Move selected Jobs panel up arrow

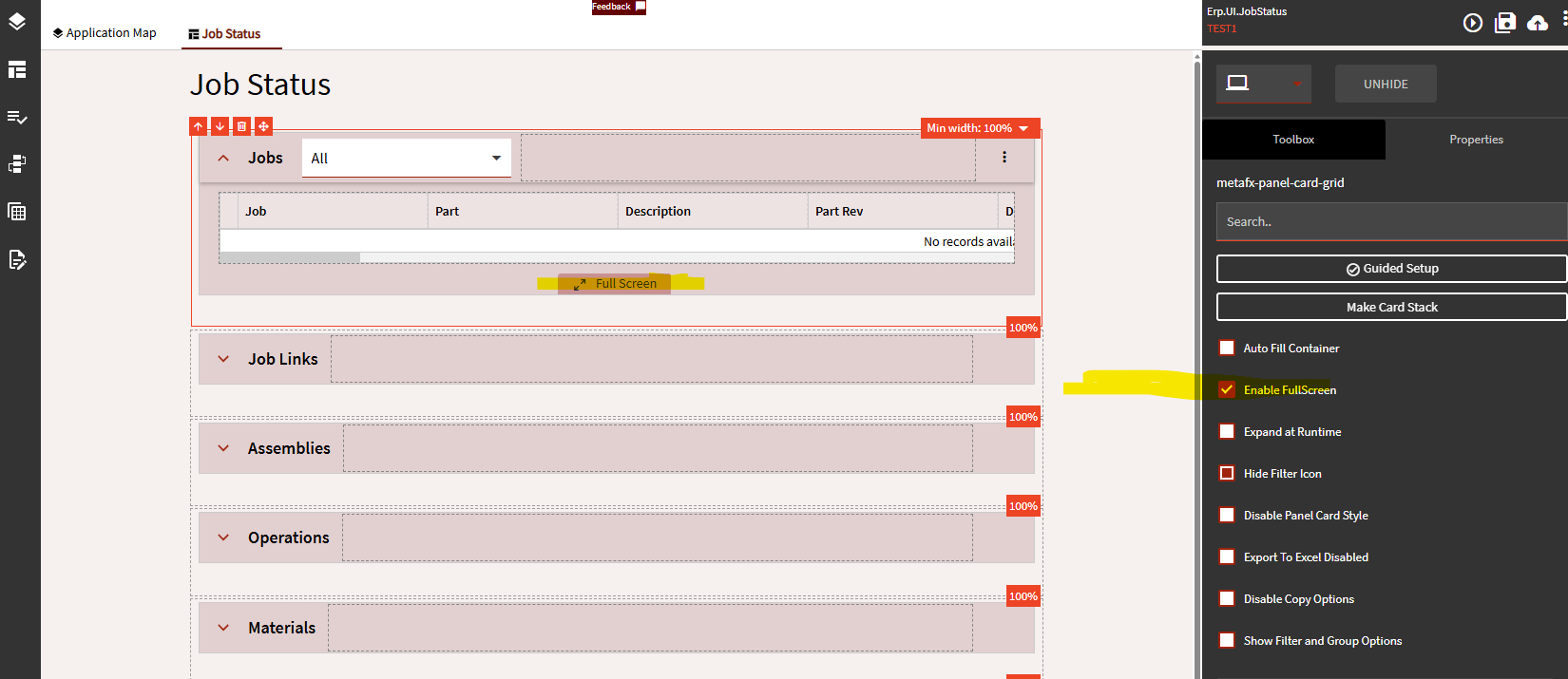click(x=198, y=126)
